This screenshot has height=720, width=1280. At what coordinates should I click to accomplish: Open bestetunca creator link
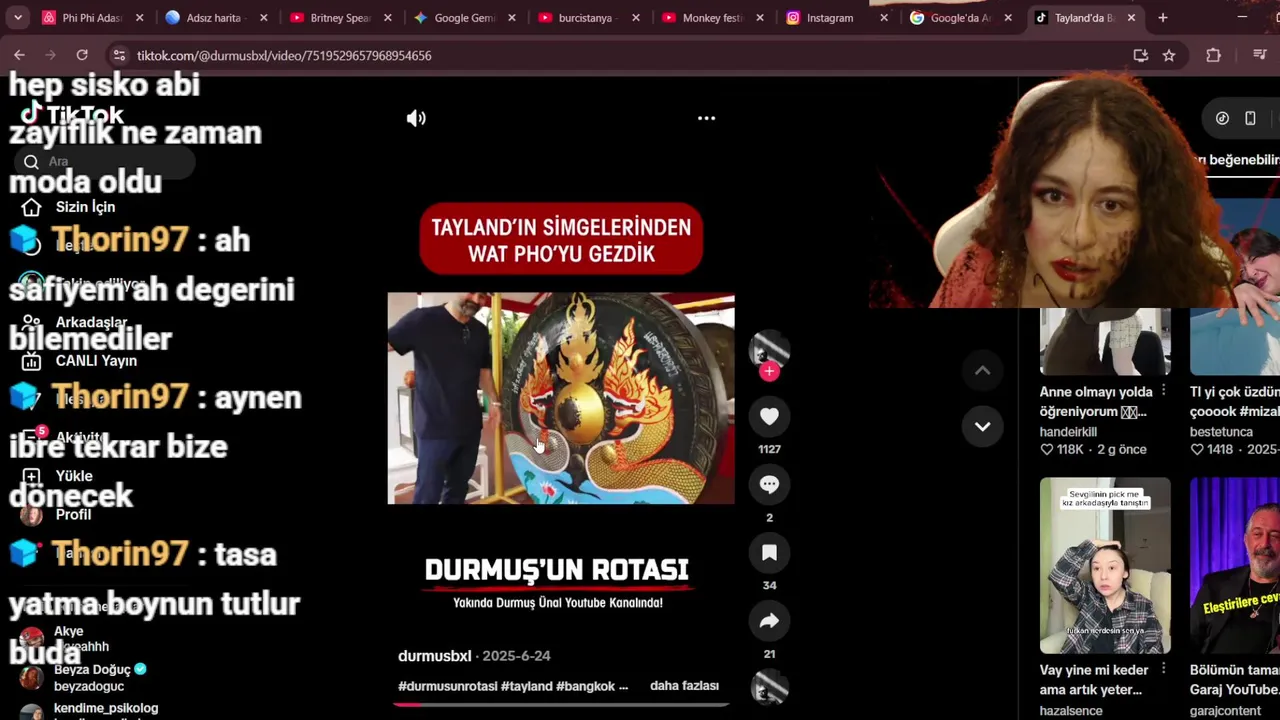pos(1221,432)
